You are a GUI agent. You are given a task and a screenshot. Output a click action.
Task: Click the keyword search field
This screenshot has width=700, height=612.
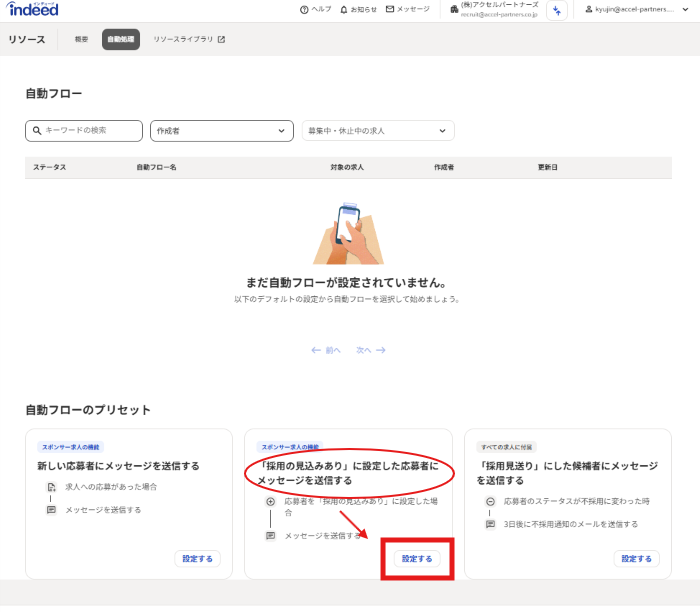click(84, 130)
